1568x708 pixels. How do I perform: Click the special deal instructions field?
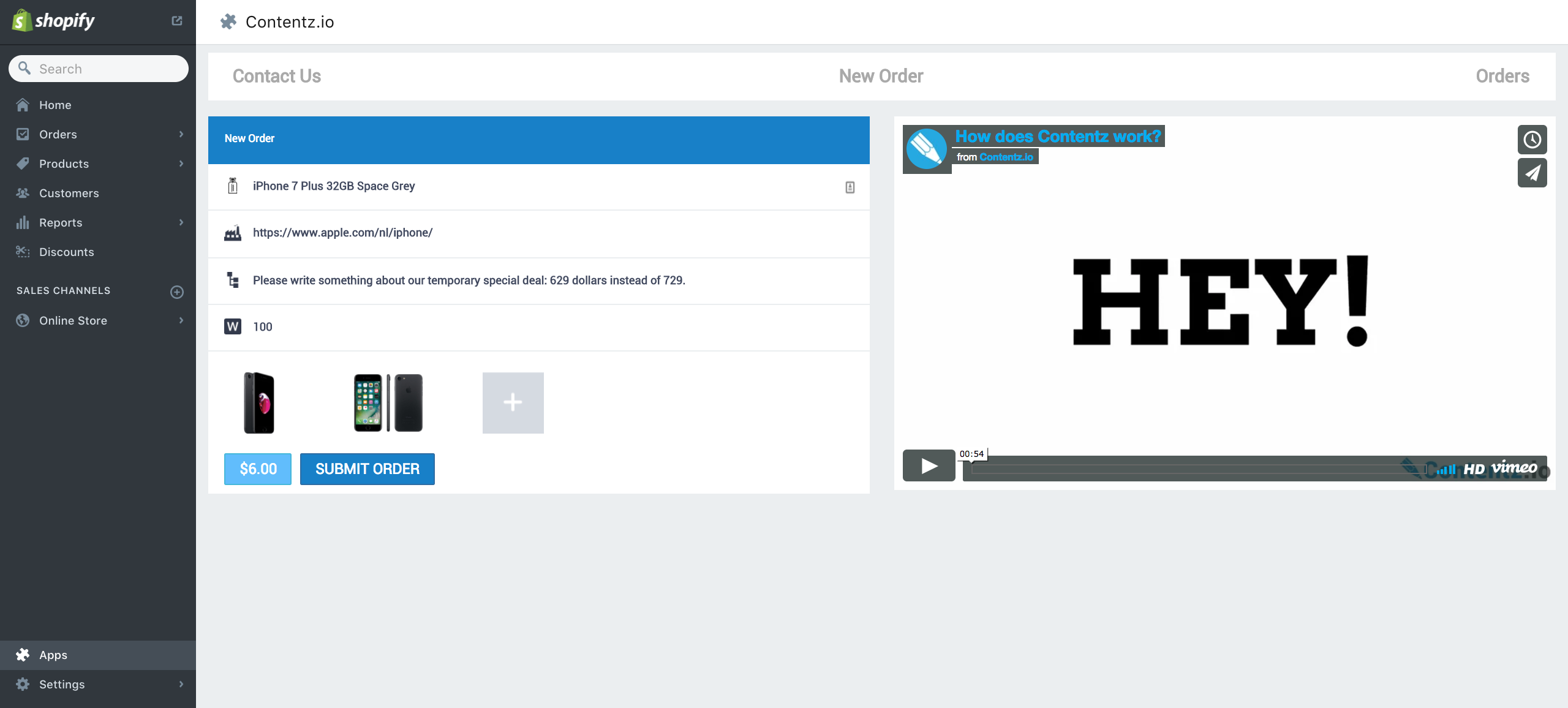point(539,281)
